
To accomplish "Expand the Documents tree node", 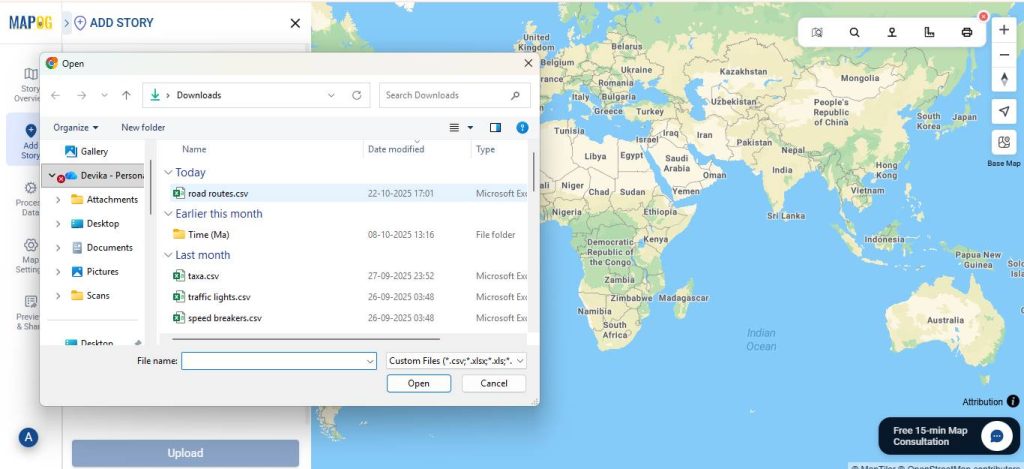I will (58, 248).
